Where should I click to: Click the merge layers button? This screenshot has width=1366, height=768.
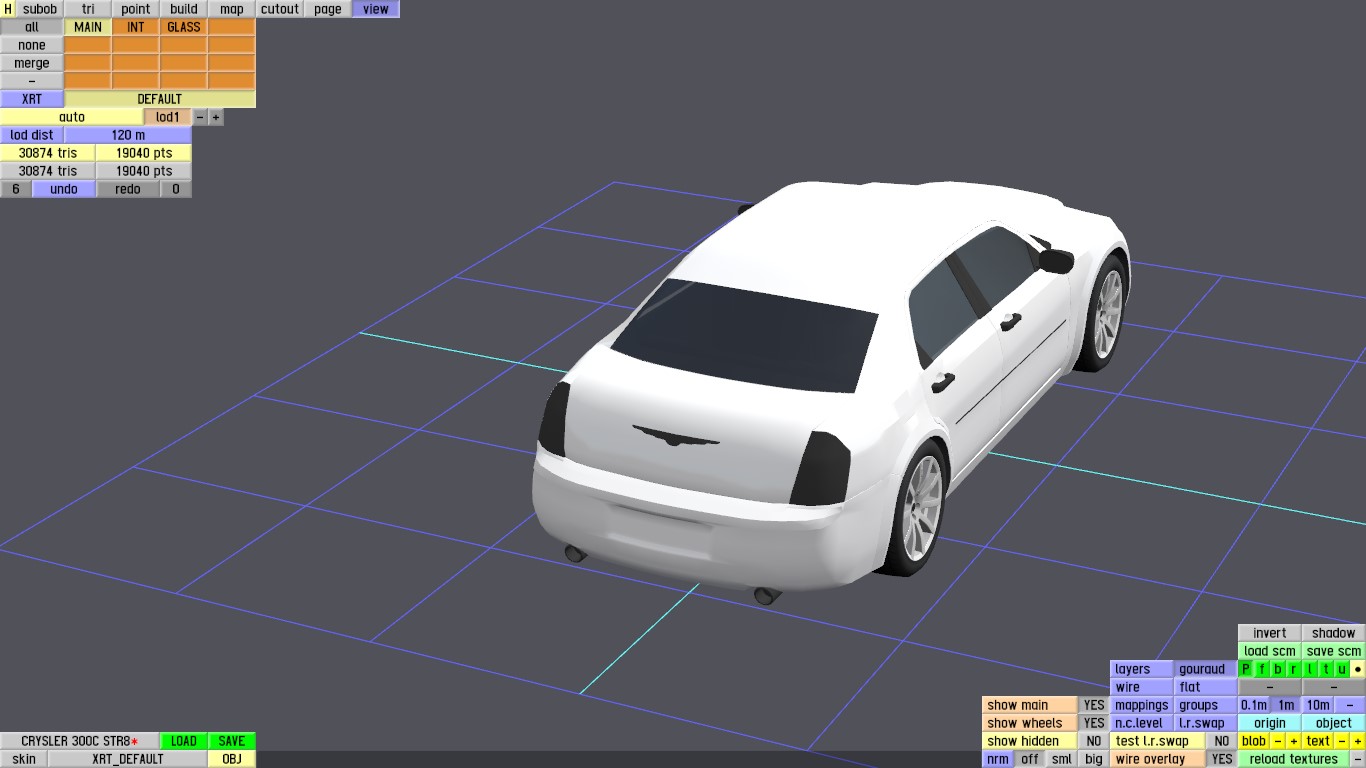point(32,63)
